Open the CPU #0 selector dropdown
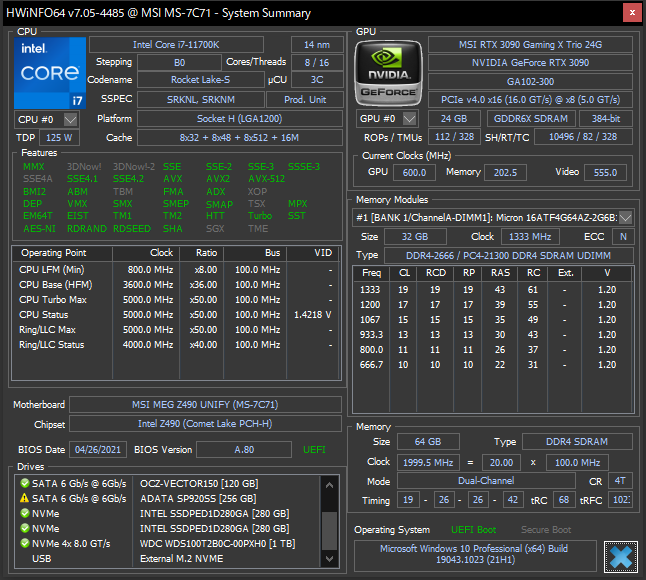This screenshot has height=580, width=646. (70, 119)
